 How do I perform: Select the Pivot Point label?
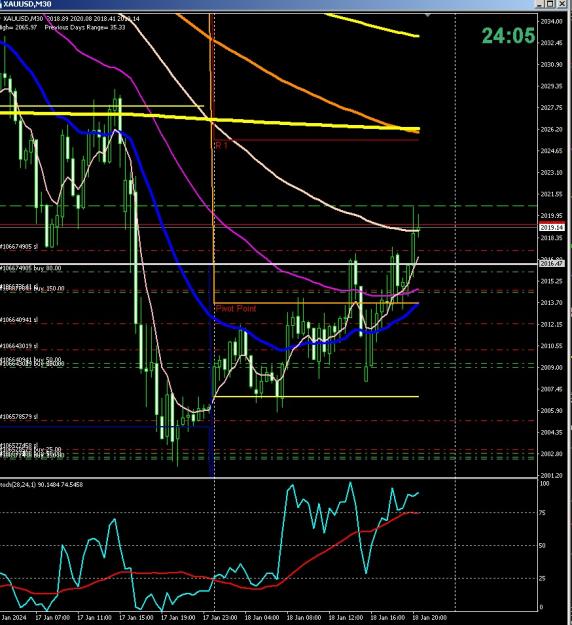pos(236,309)
